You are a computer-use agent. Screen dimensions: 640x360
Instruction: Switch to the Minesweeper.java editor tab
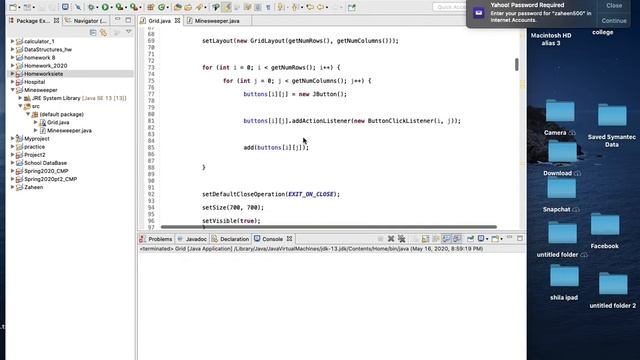coord(217,20)
